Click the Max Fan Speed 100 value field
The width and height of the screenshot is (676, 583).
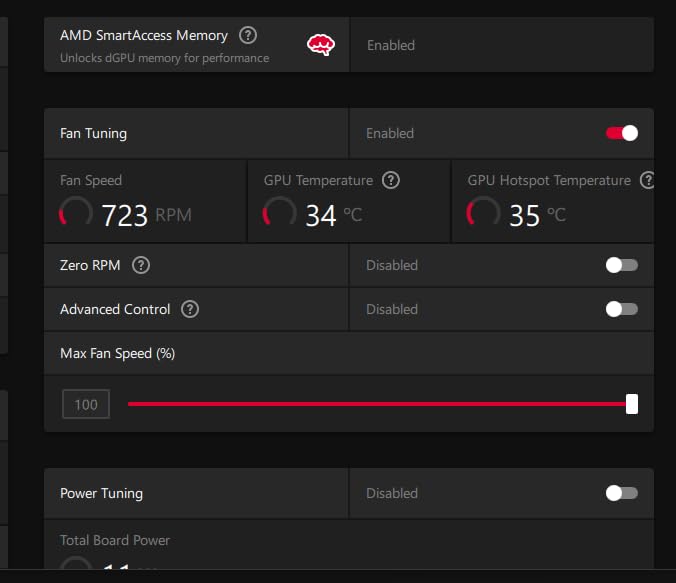tap(86, 404)
